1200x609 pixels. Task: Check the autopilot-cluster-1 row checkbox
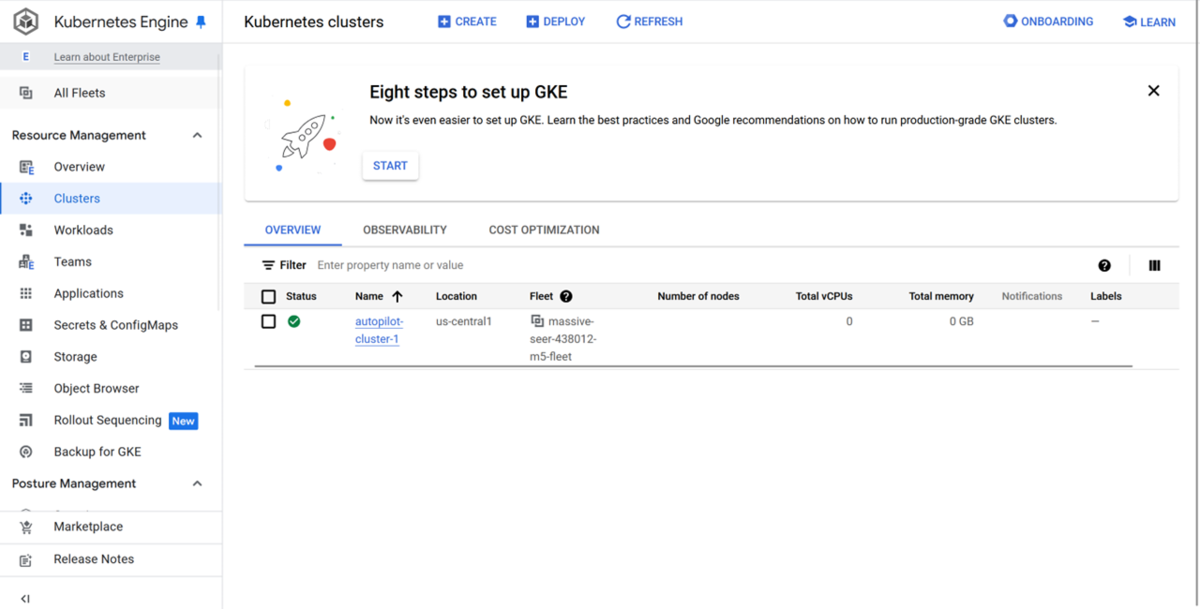tap(268, 322)
